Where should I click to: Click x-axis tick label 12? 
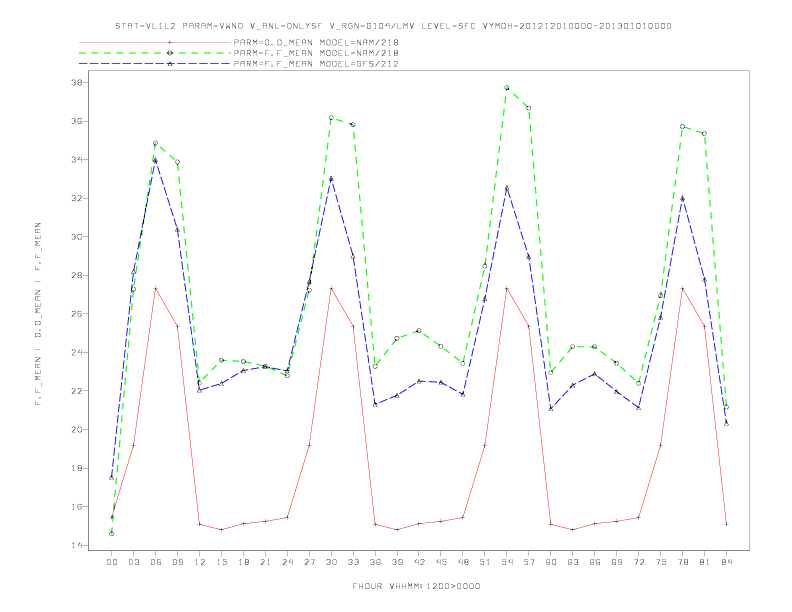(200, 562)
